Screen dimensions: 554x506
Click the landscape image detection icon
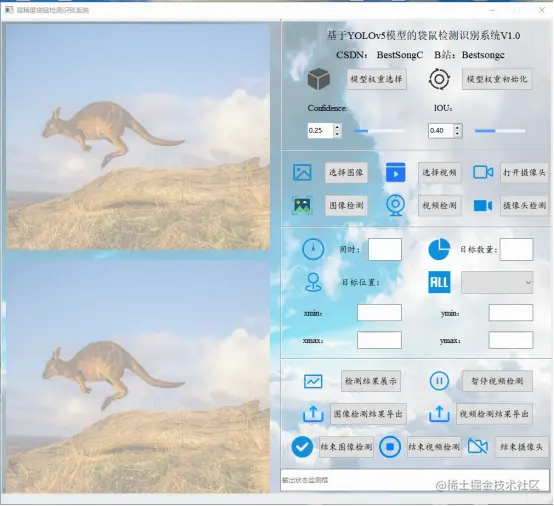tap(302, 205)
